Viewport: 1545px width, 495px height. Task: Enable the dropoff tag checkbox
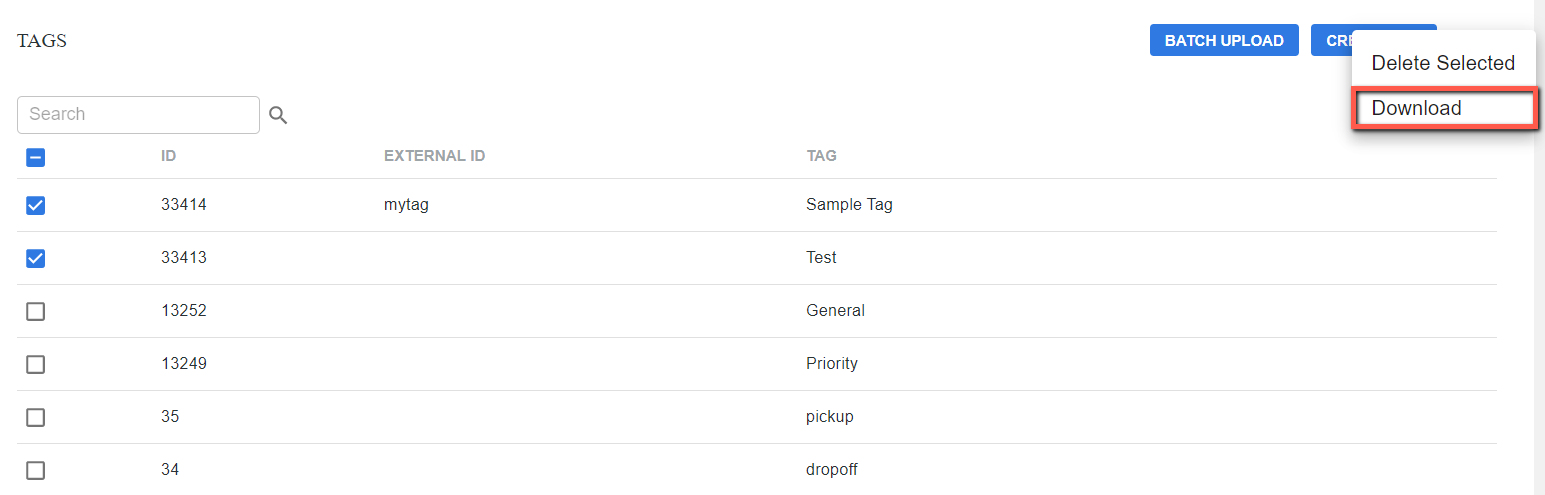point(35,470)
